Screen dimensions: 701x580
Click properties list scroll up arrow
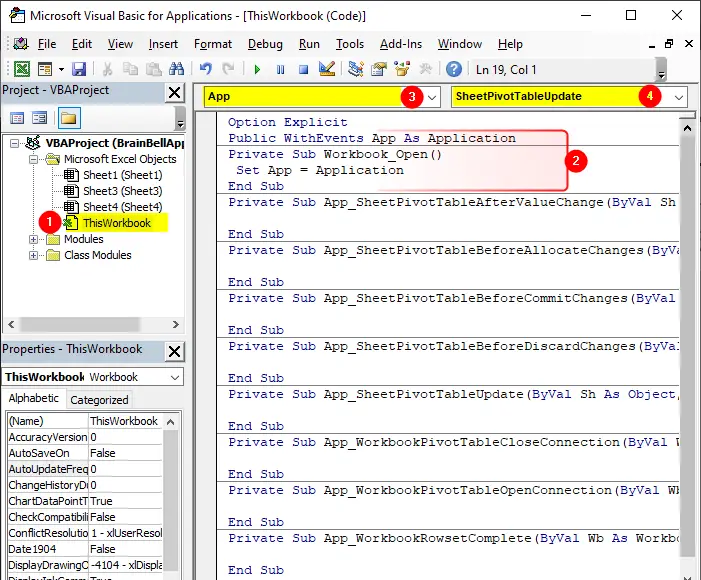[170, 422]
